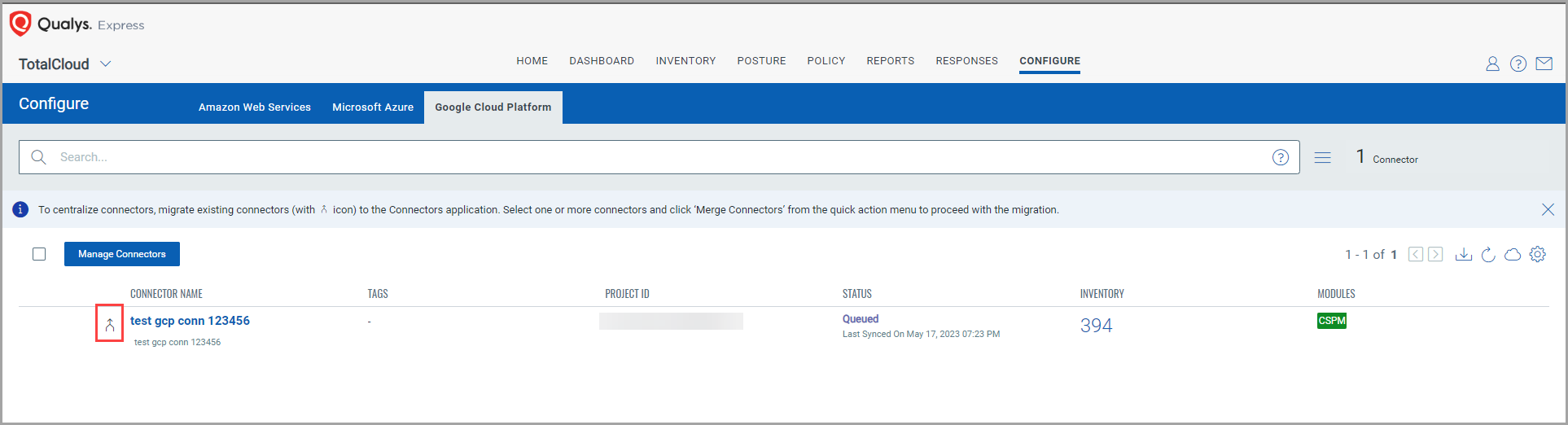Dismiss the migration info banner
The height and width of the screenshot is (425, 1568).
[1548, 209]
